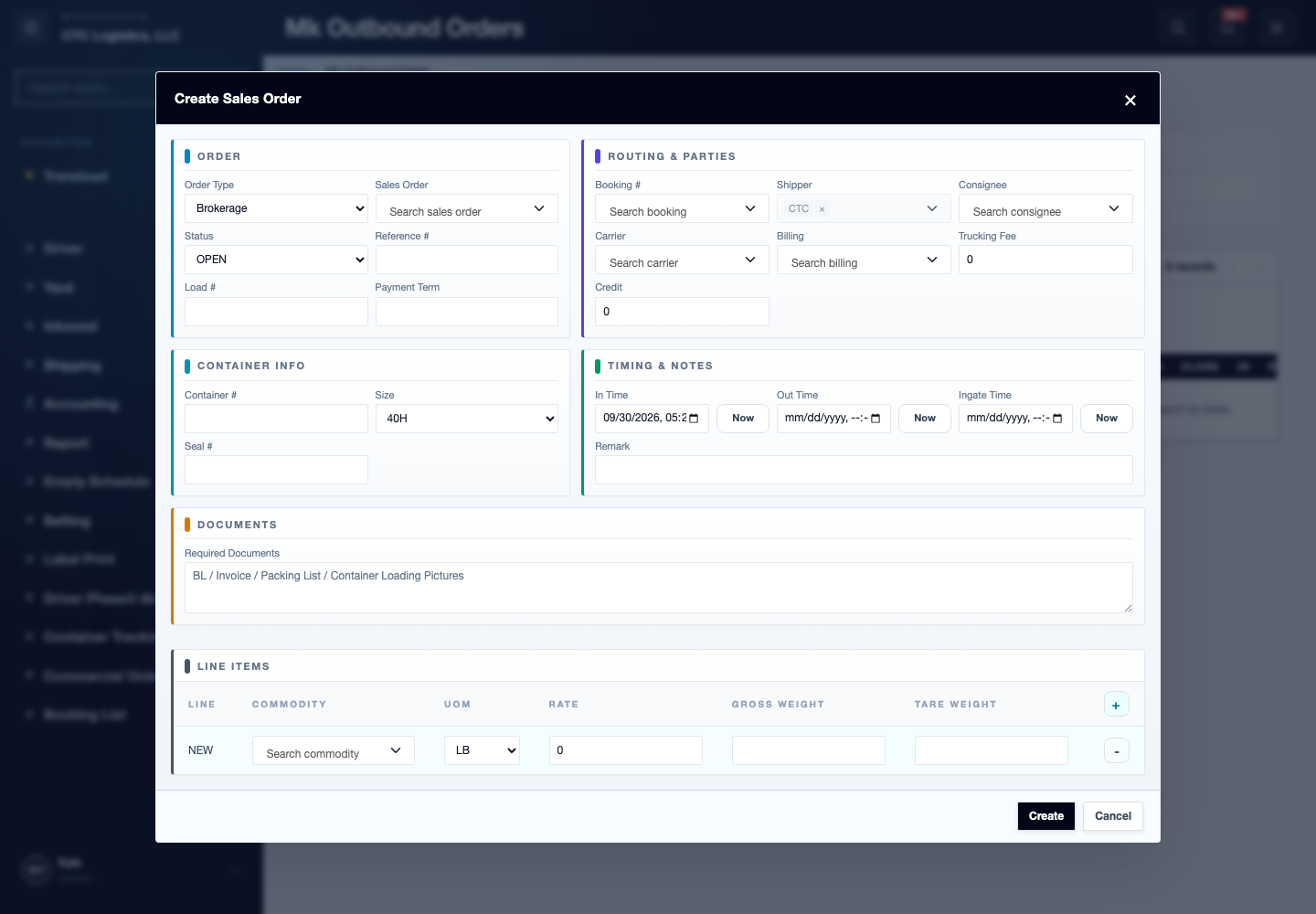Focus the line item Rate field
1316x914 pixels.
pos(625,750)
